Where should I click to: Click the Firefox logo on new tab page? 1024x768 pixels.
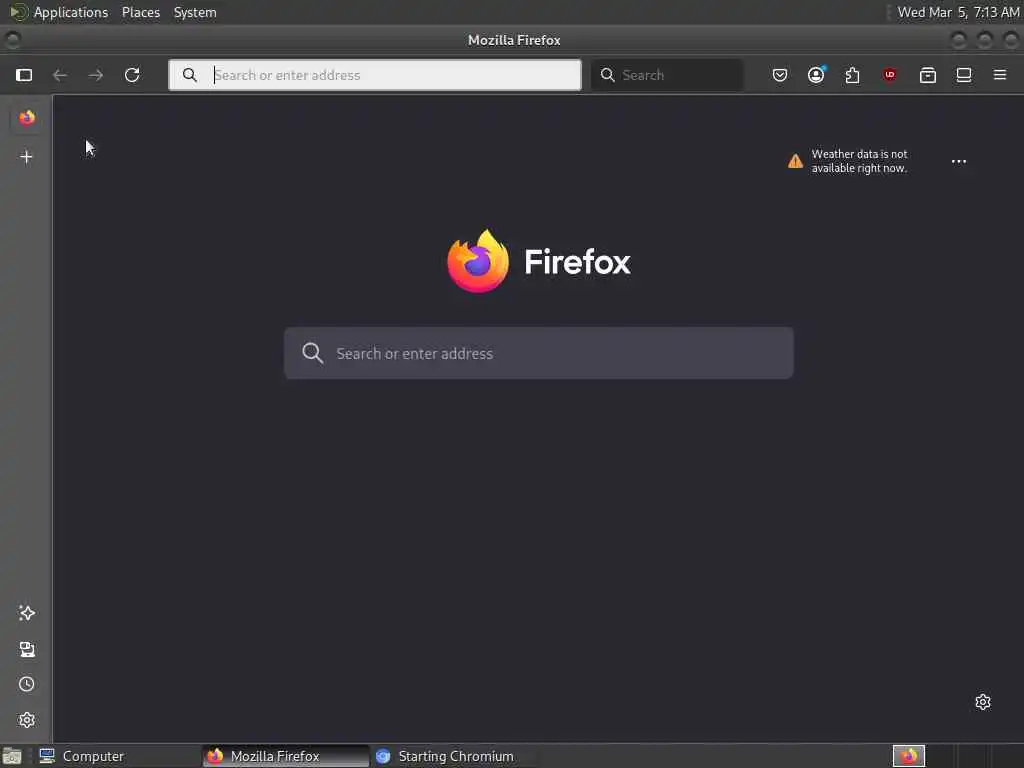coord(539,261)
